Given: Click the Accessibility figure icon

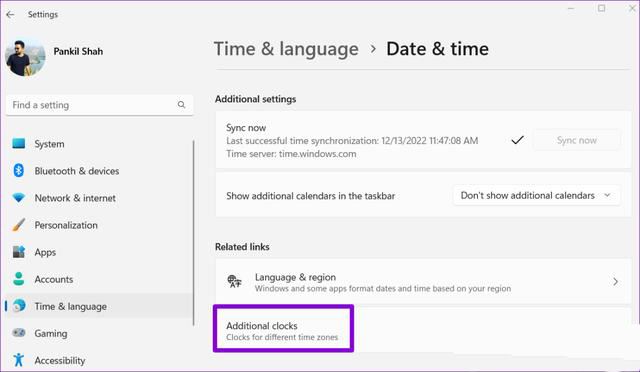Looking at the screenshot, I should click(x=19, y=360).
